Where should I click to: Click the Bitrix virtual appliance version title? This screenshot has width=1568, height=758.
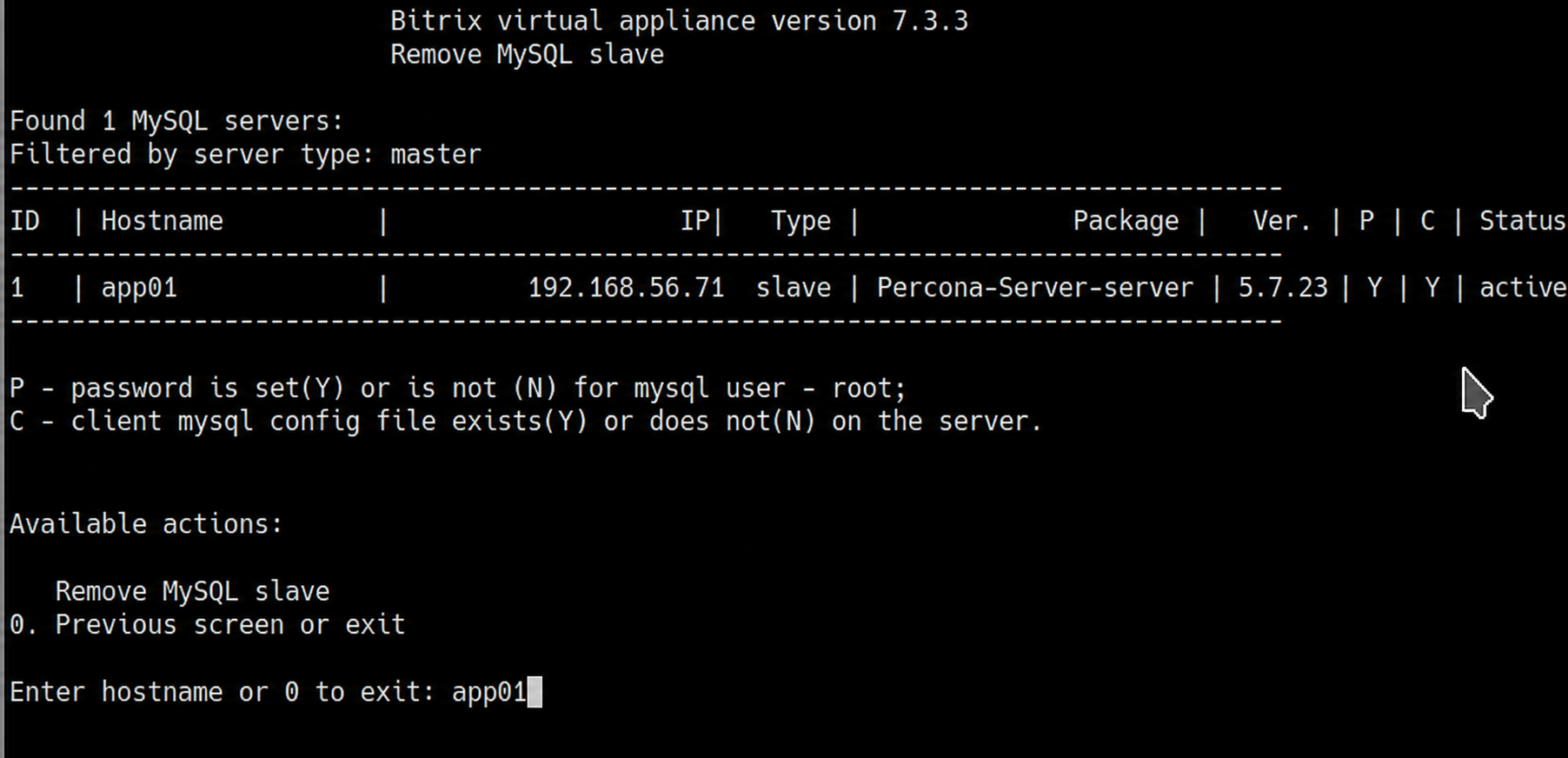click(x=679, y=21)
